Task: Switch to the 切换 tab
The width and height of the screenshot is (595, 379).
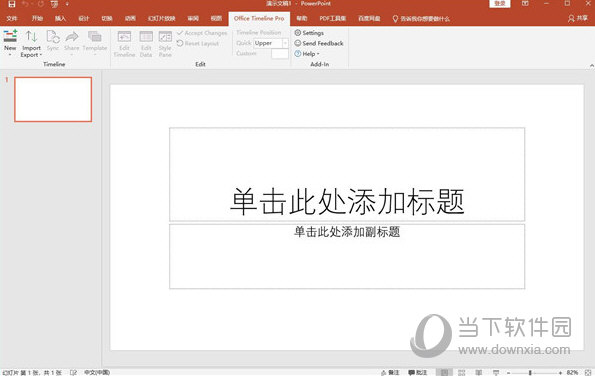Action: pos(107,18)
